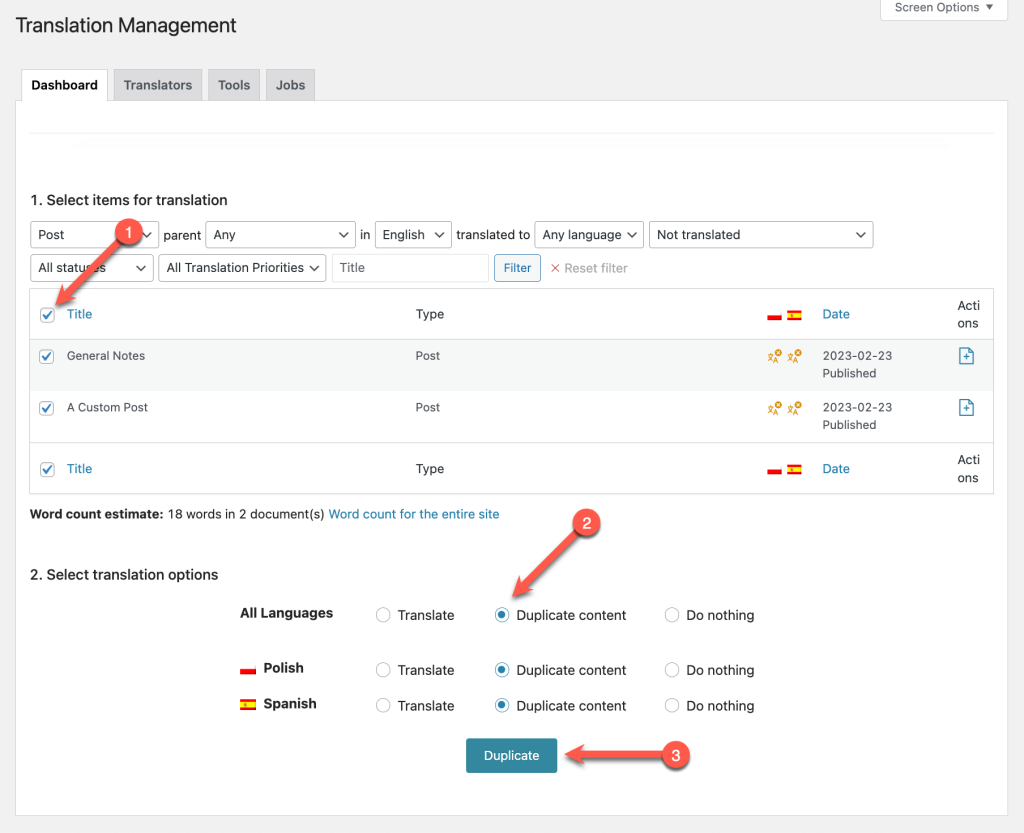Screen dimensions: 1024x833
Task: Click the Polish flag beside the Polish language label
Action: tap(247, 669)
